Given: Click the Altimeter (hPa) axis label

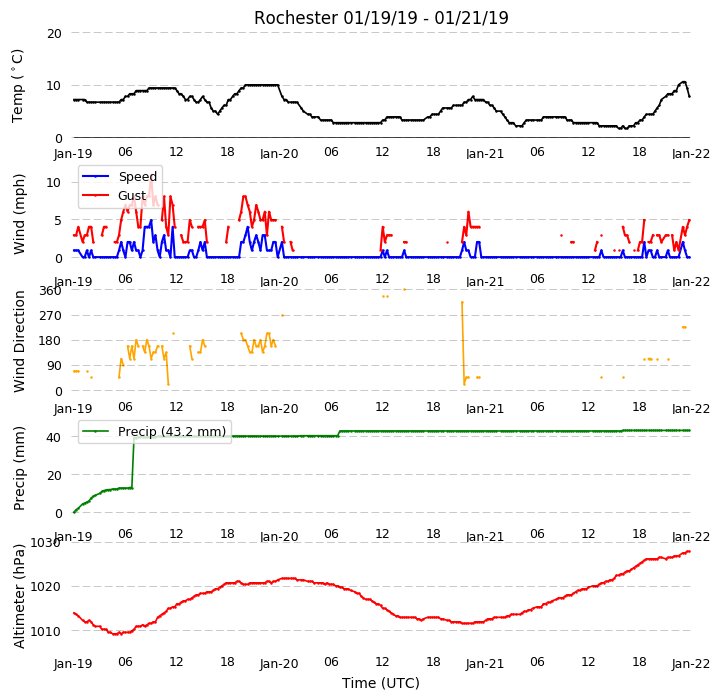Looking at the screenshot, I should click(x=18, y=596).
